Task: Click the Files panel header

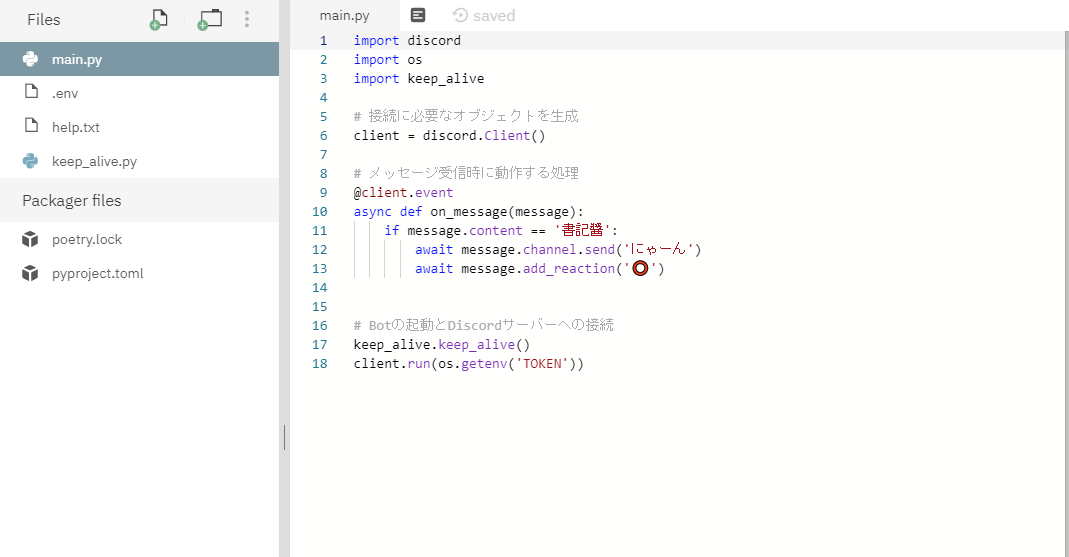Action: point(44,20)
